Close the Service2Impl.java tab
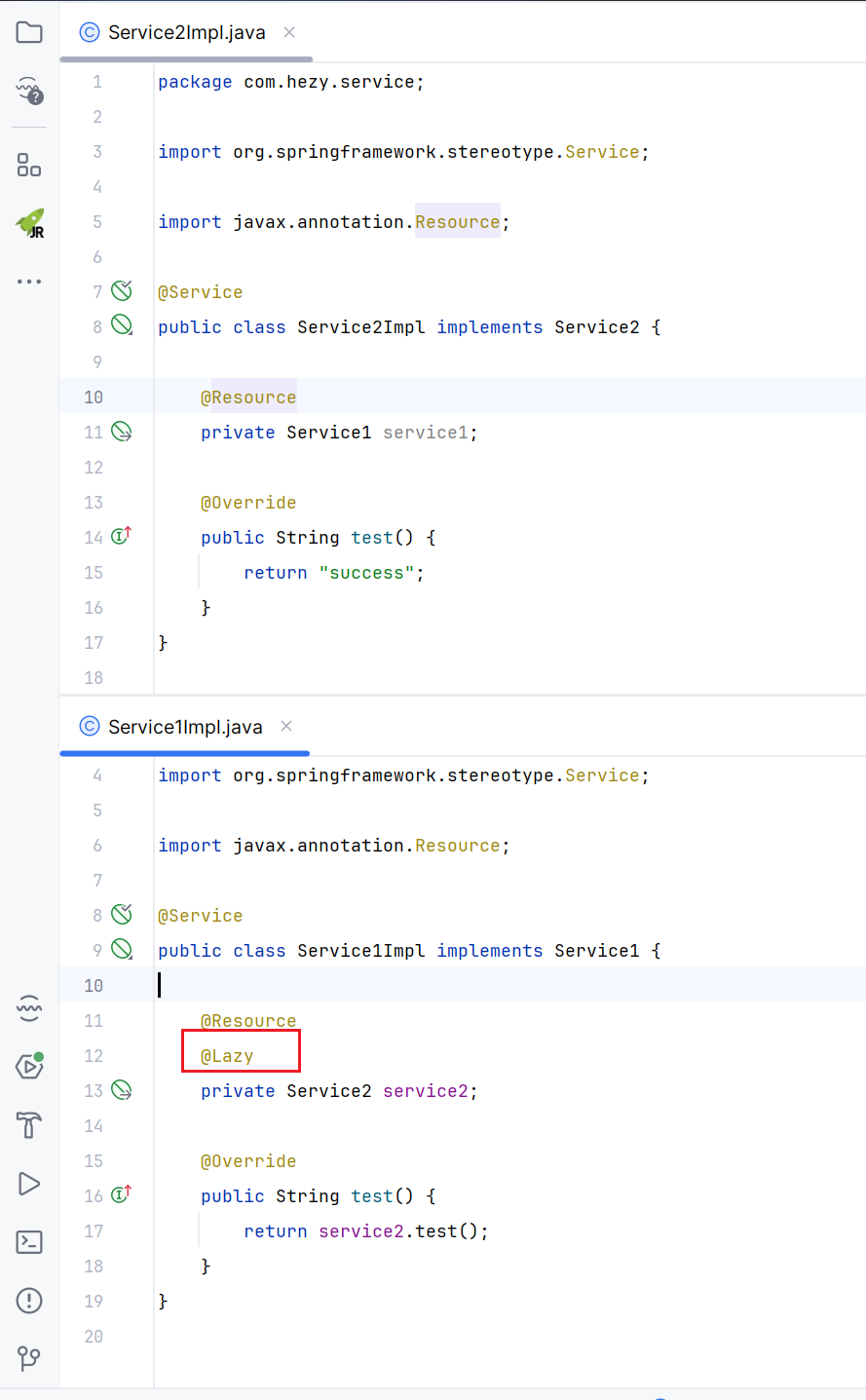 pos(289,32)
